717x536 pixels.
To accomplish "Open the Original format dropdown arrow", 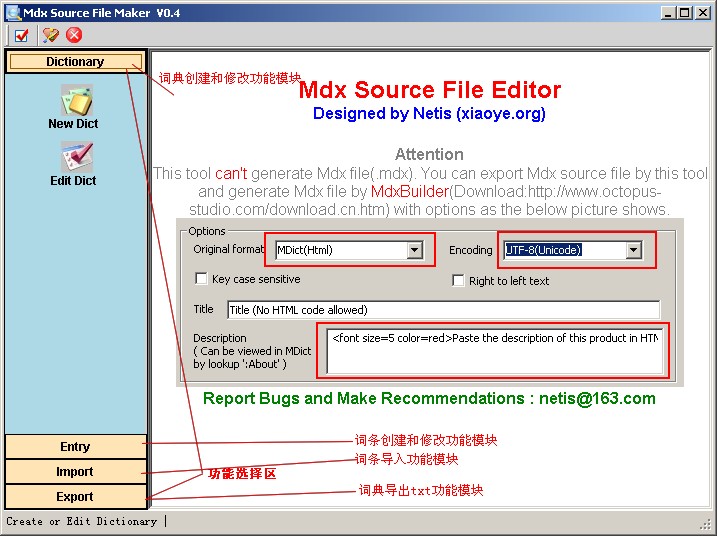I will 414,250.
